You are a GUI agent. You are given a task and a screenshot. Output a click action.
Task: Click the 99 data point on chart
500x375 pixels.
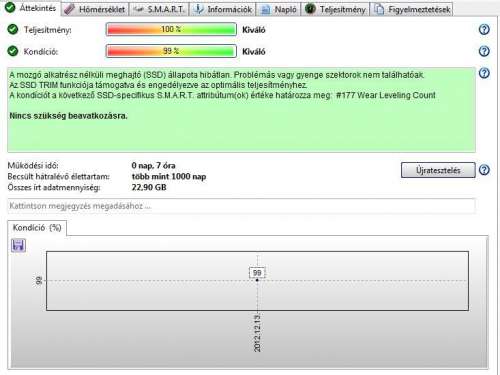coord(257,280)
